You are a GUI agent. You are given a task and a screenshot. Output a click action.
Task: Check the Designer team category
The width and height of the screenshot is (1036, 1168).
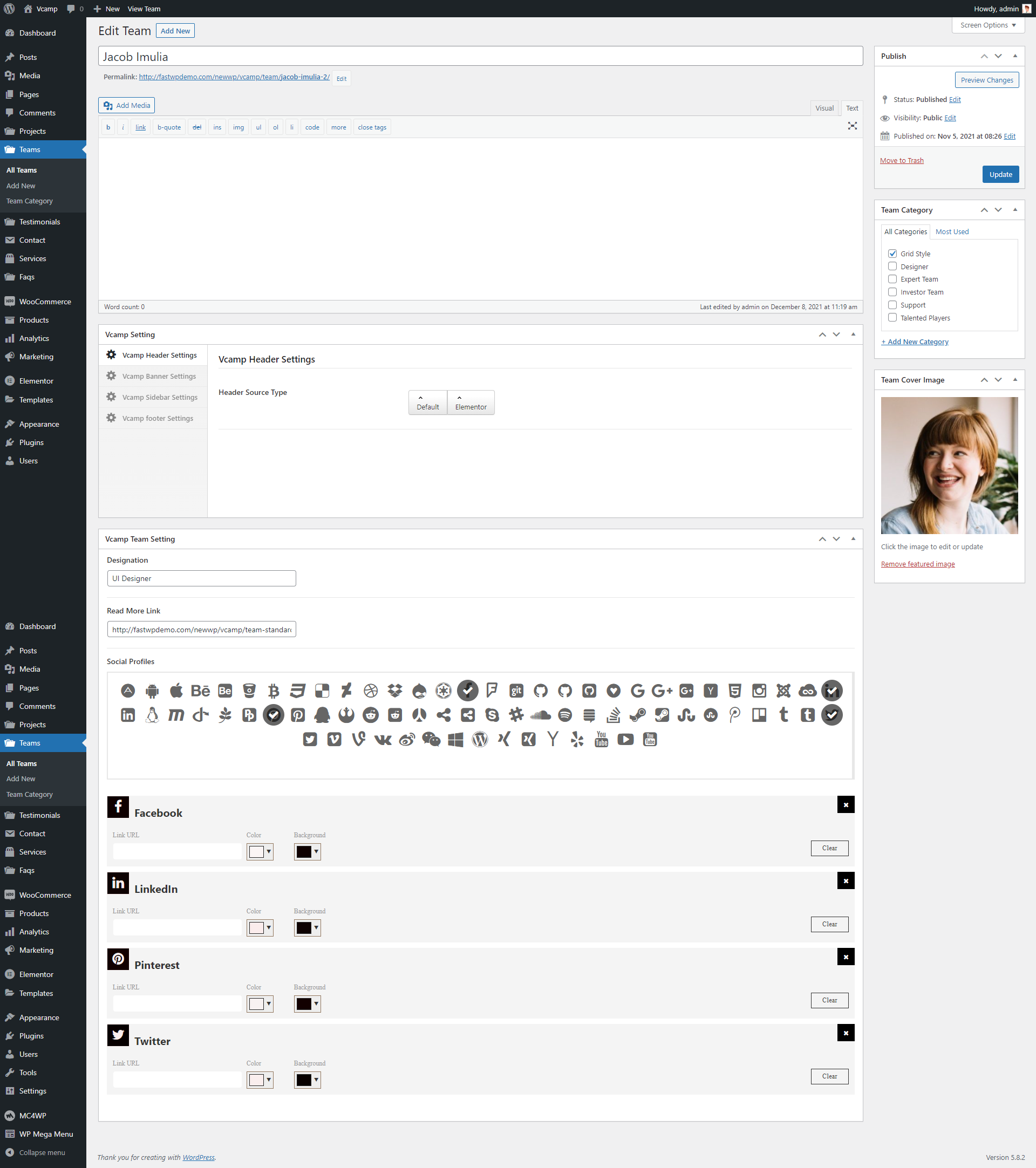[892, 267]
